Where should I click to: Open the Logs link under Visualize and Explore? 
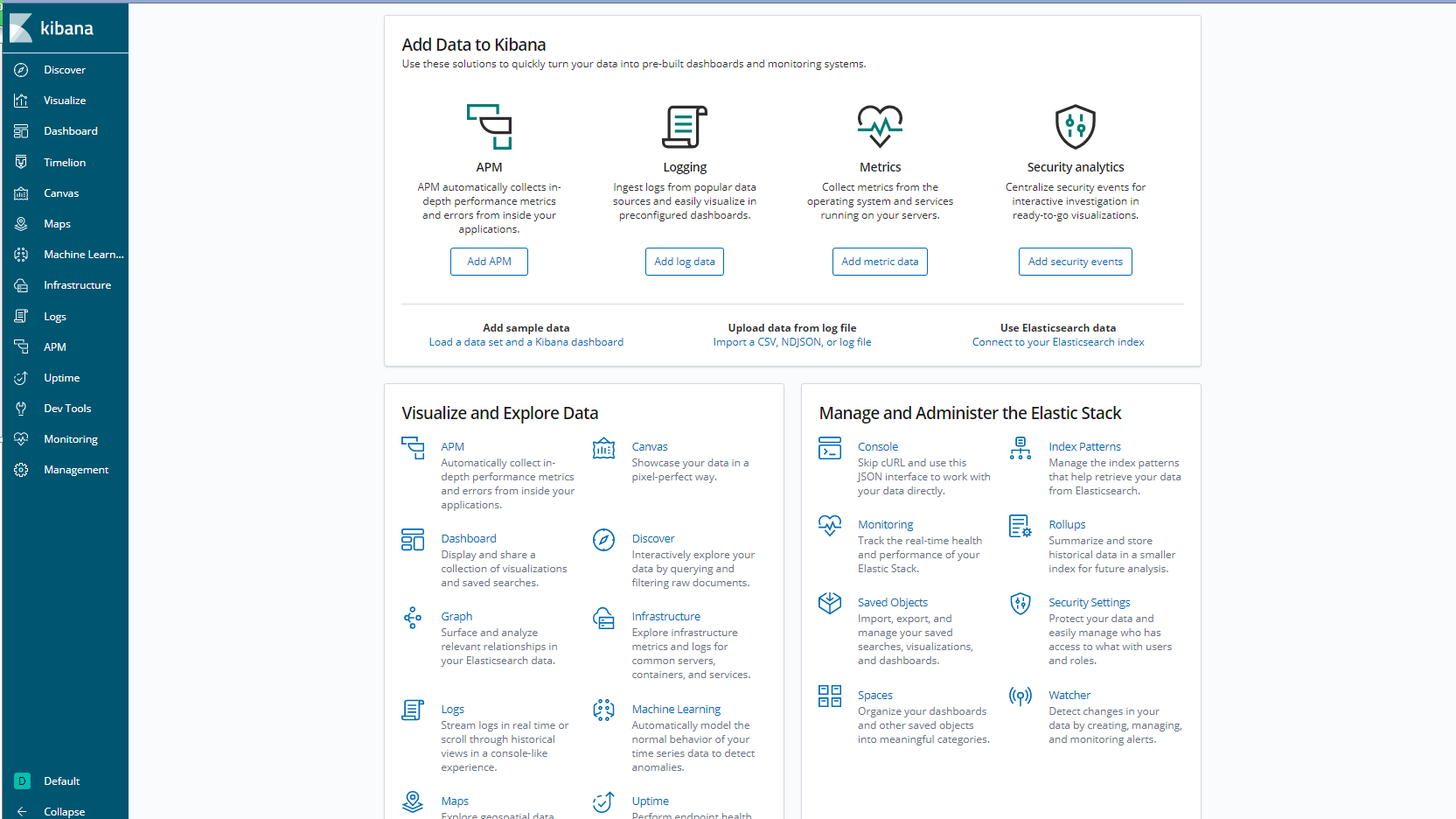pos(452,710)
